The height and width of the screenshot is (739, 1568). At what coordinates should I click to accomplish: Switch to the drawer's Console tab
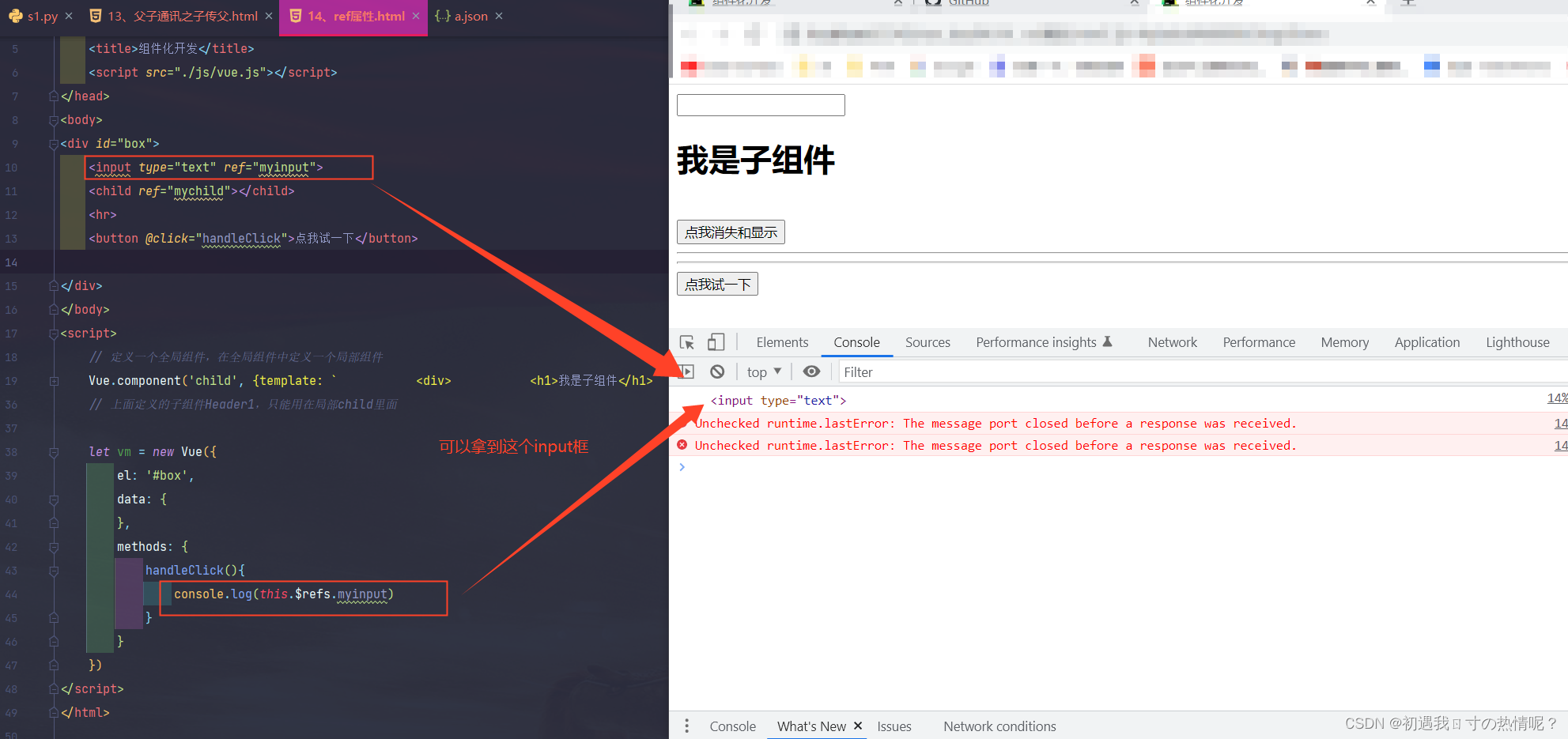[x=732, y=726]
